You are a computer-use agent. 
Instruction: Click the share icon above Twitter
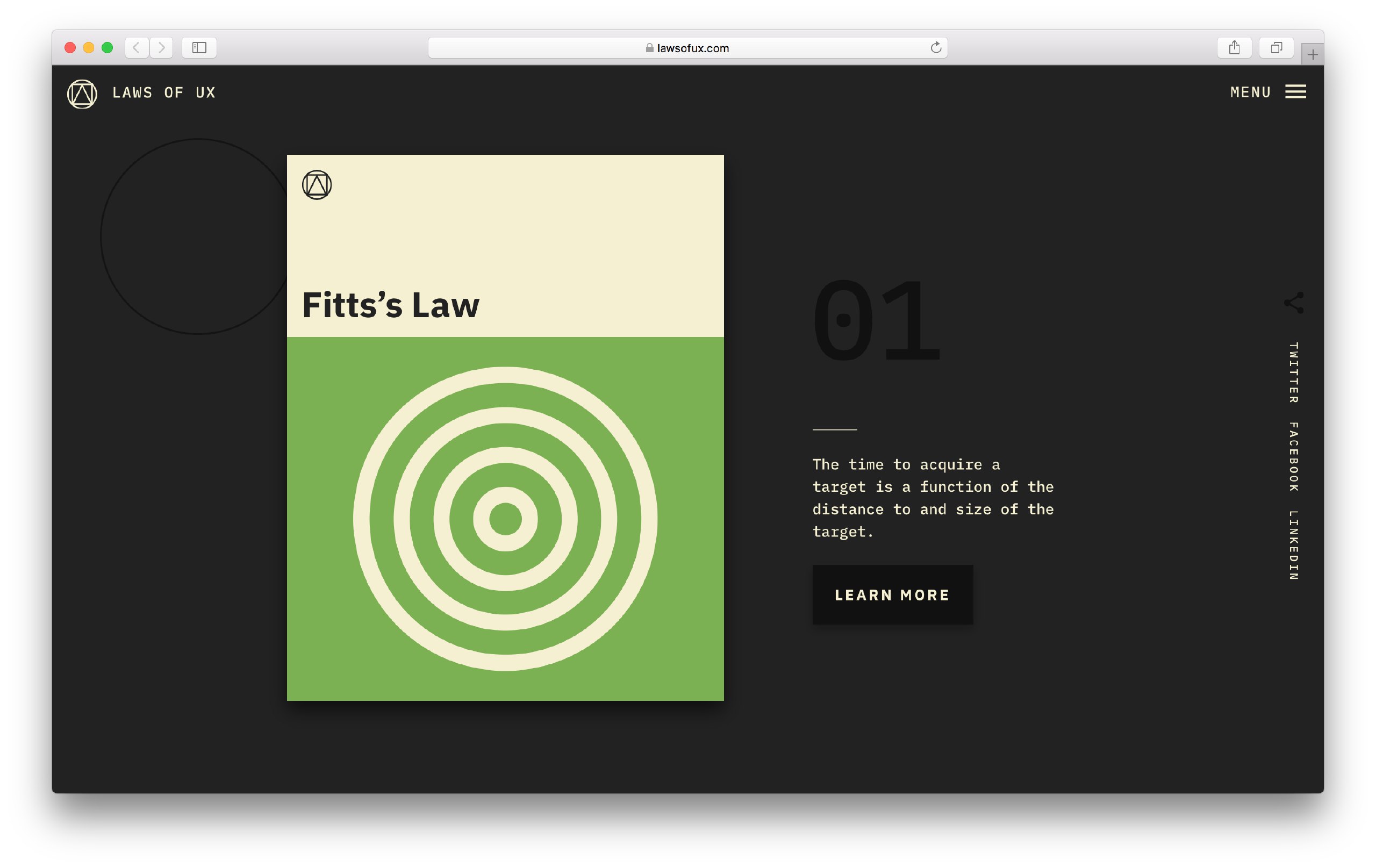(x=1294, y=302)
